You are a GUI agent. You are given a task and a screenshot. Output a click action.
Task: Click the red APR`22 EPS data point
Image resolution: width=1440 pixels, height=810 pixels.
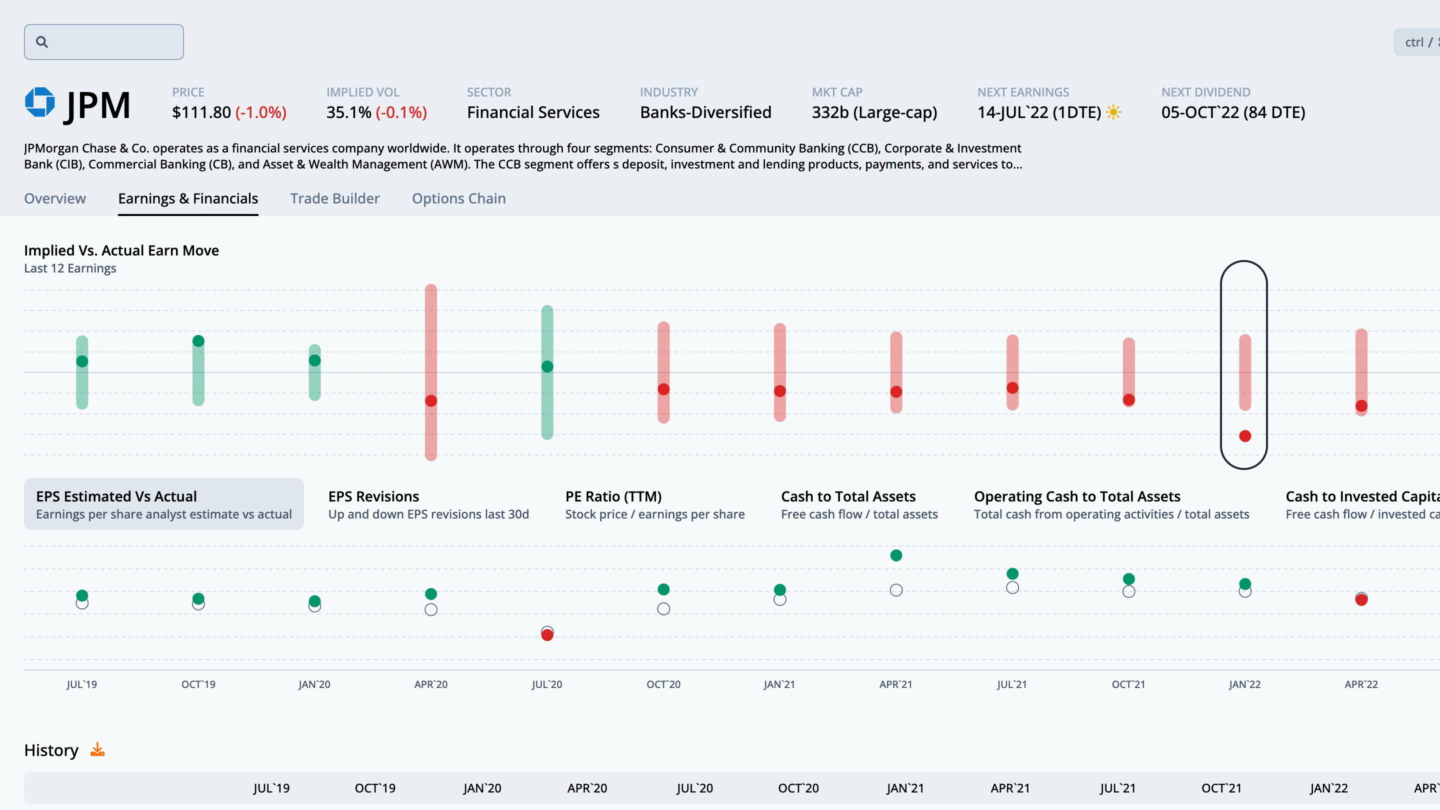(1361, 599)
